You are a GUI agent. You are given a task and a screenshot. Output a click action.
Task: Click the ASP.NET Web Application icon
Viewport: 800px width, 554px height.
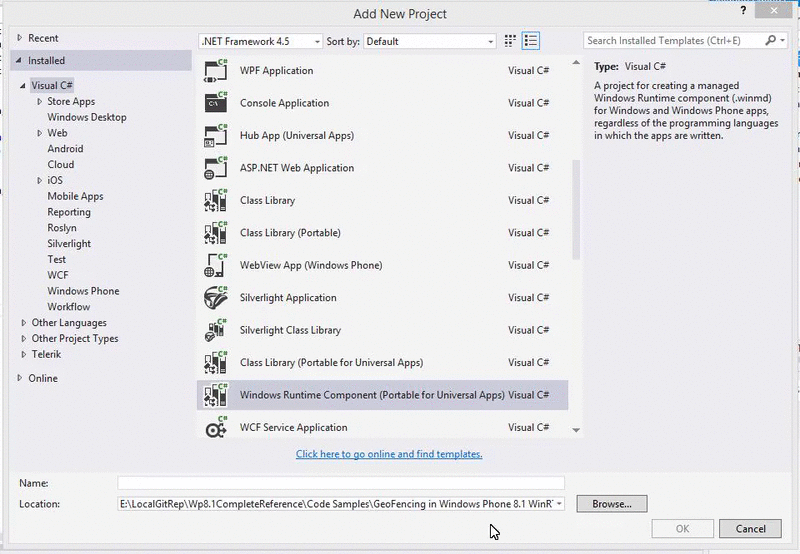(215, 168)
